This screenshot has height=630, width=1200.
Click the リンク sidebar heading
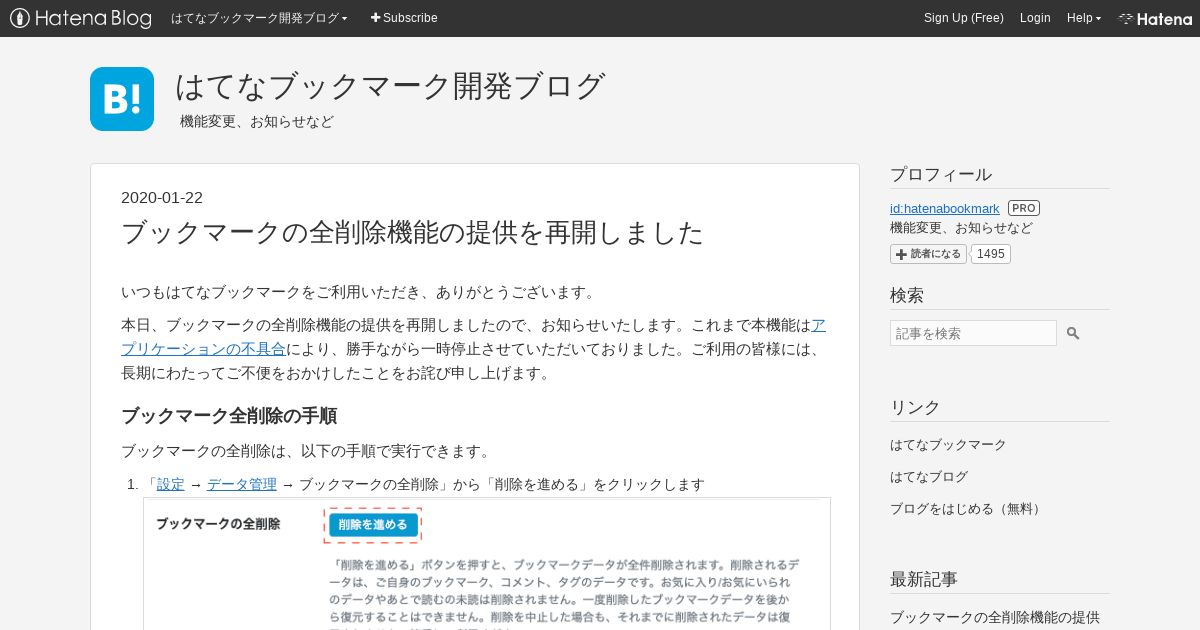915,407
